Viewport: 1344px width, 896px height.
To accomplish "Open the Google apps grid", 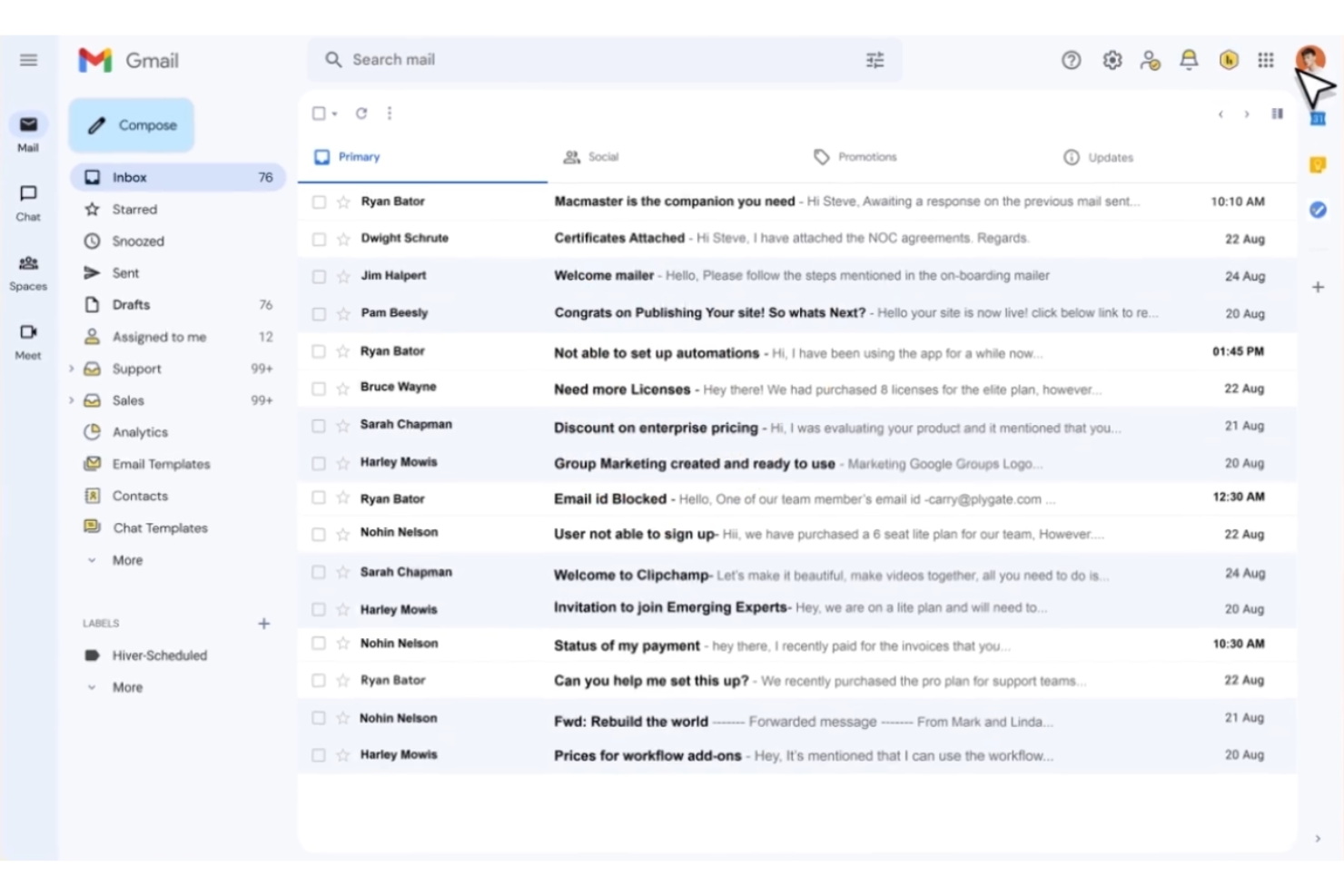I will (1266, 60).
